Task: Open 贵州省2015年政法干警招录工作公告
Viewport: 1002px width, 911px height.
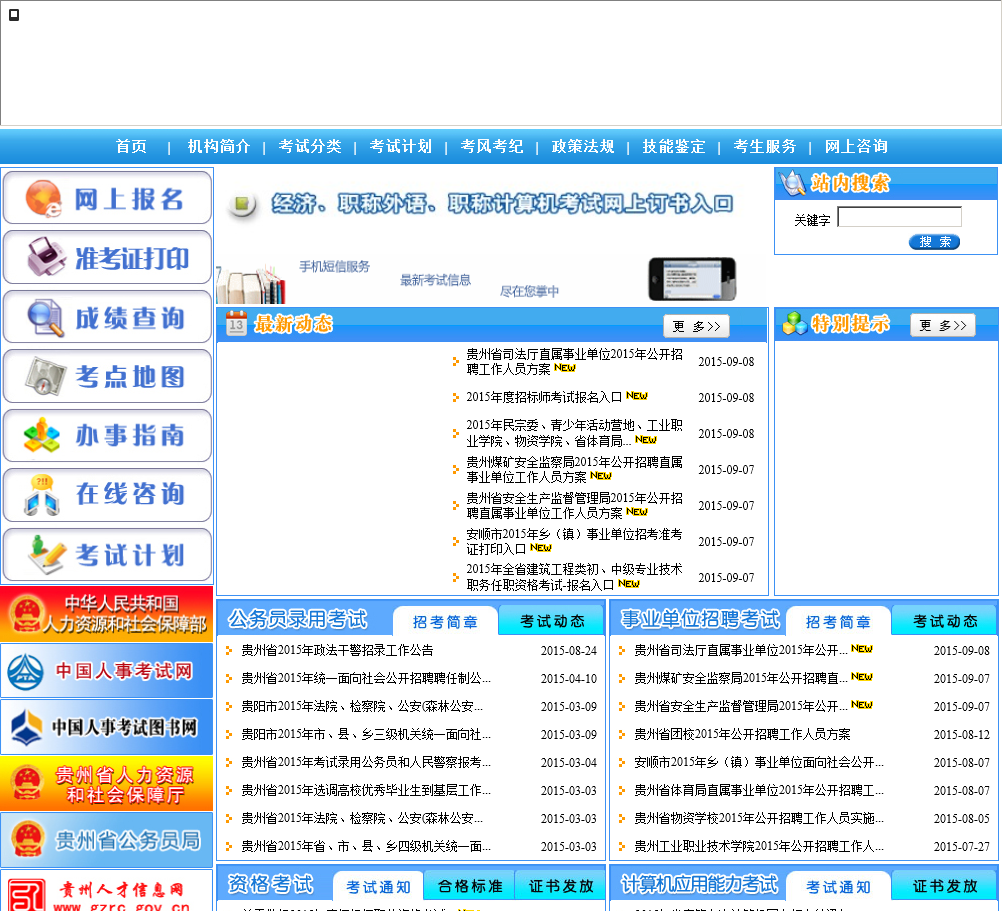Action: point(337,650)
